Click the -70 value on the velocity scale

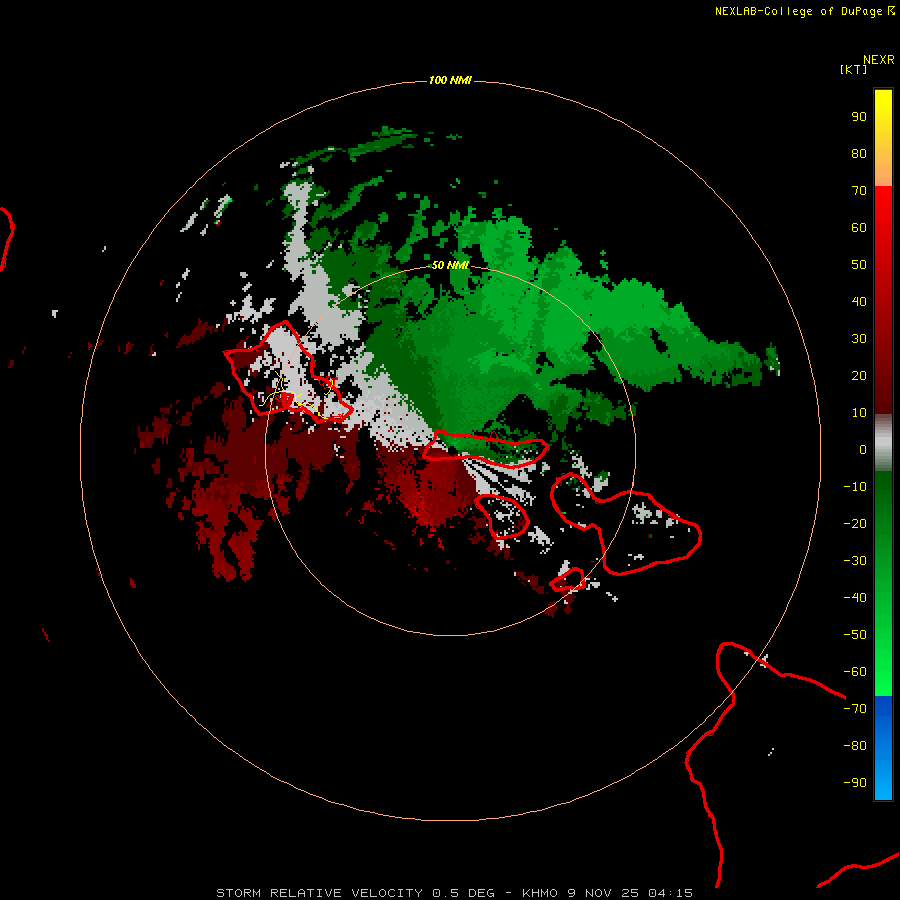point(855,709)
